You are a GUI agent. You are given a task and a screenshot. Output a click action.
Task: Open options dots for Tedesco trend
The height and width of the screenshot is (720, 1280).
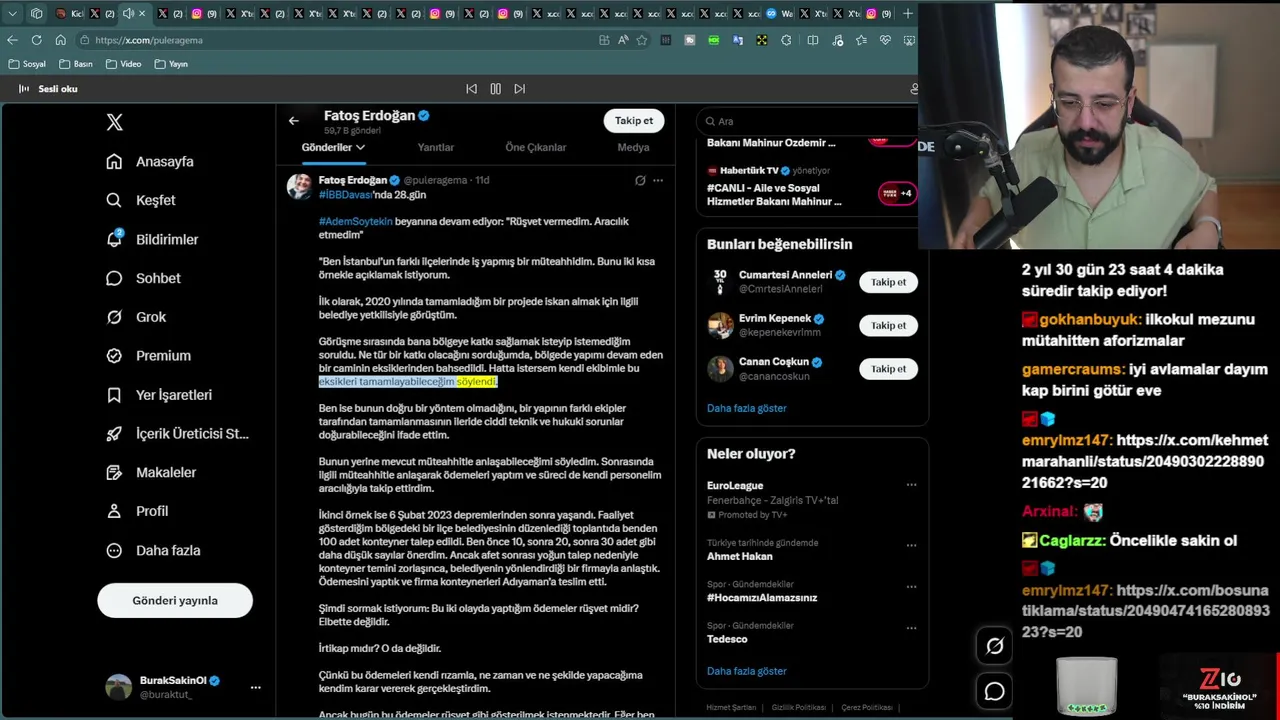[x=911, y=628]
